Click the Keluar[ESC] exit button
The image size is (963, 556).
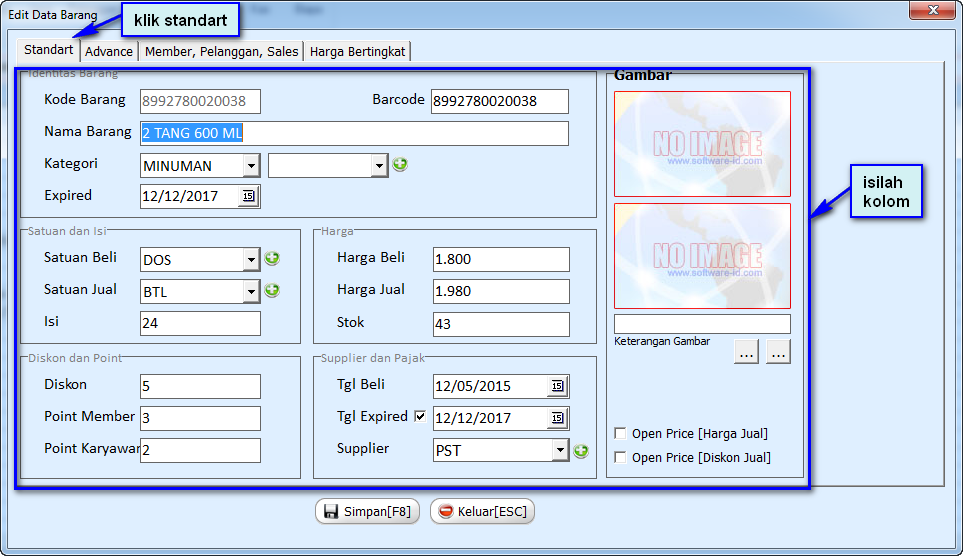tap(483, 512)
